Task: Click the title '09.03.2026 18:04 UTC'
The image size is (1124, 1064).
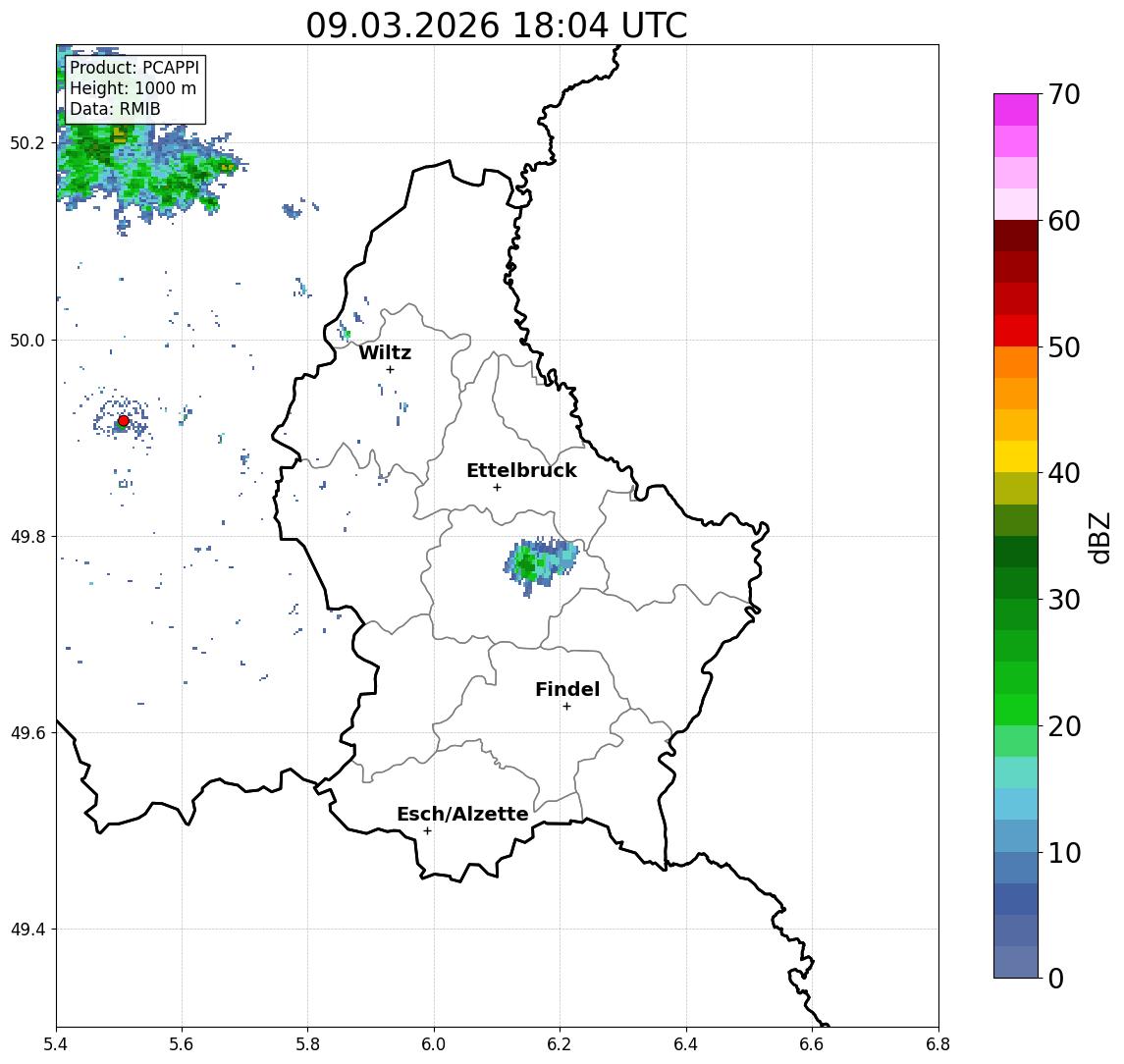Action: pyautogui.click(x=496, y=26)
